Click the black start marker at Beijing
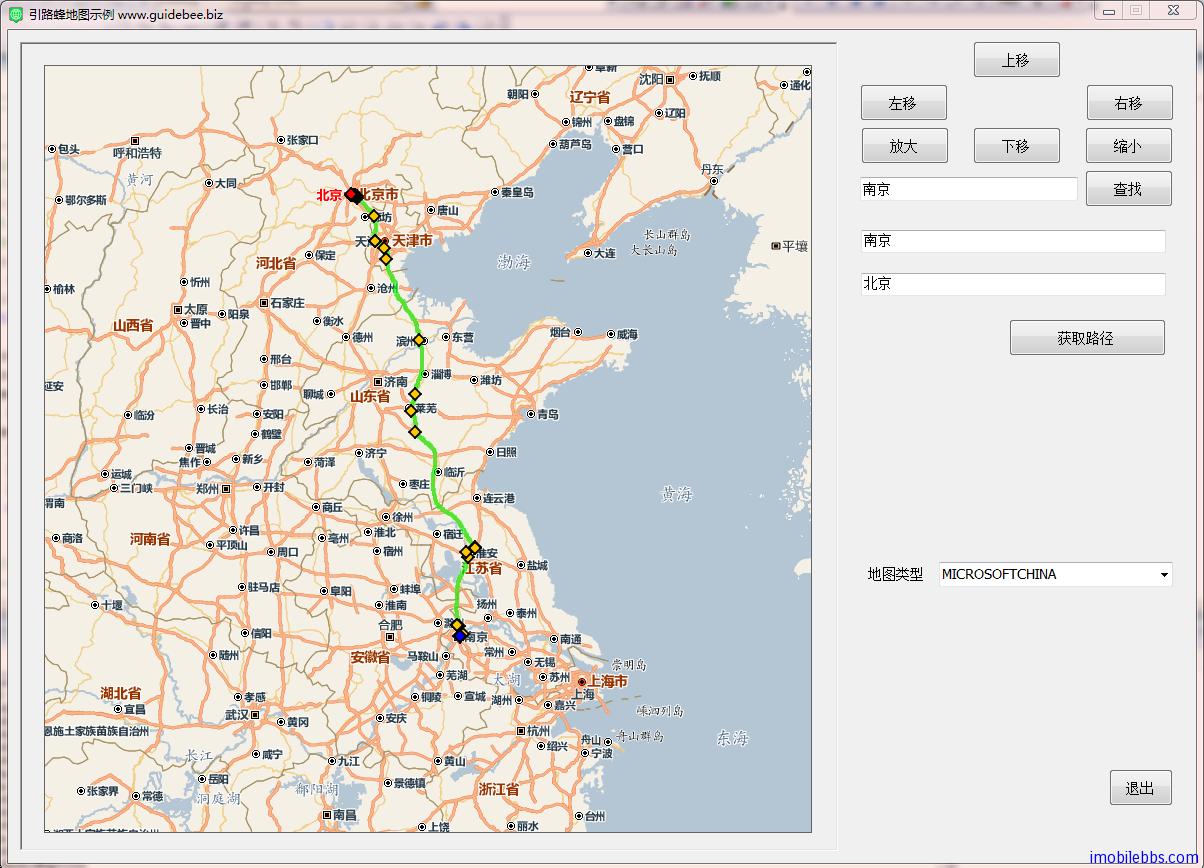 tap(357, 196)
